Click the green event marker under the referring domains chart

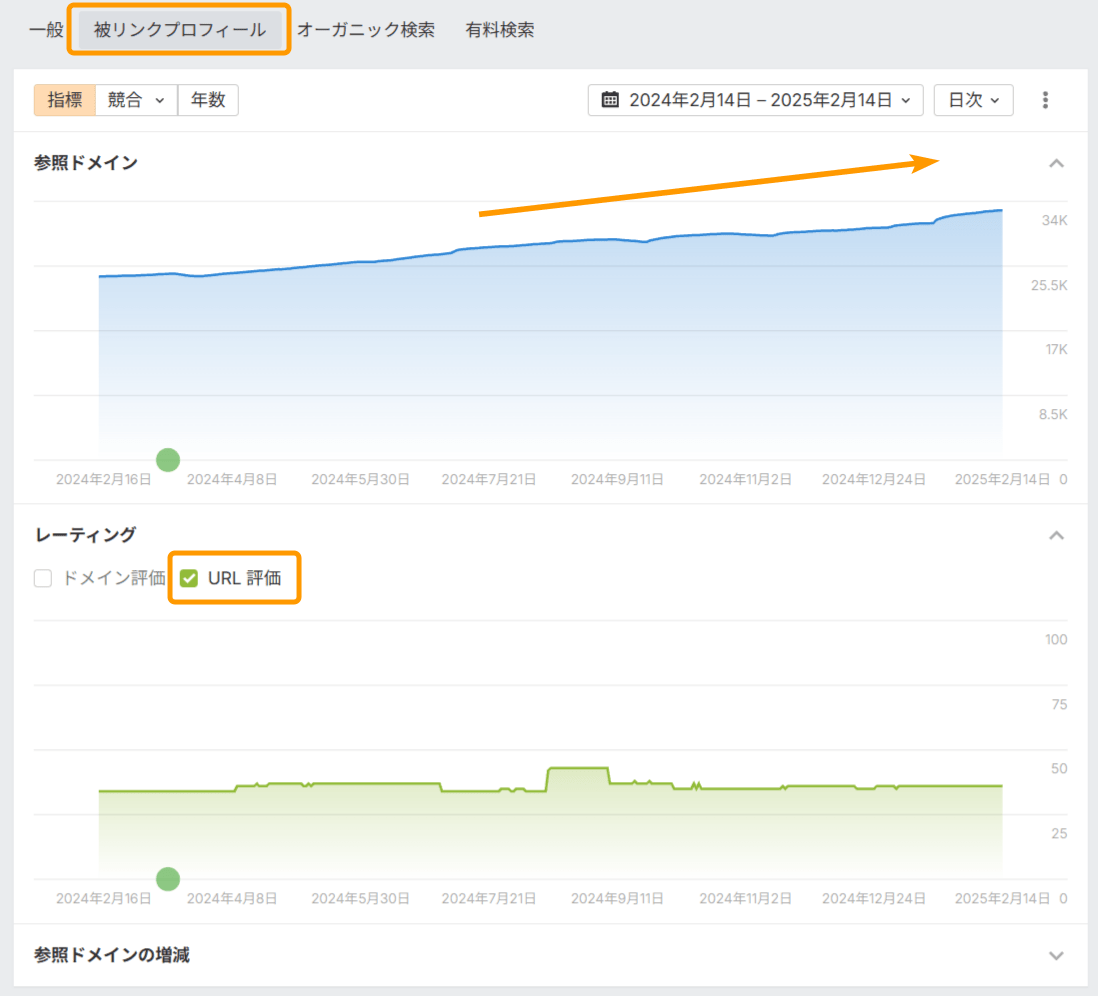[168, 460]
